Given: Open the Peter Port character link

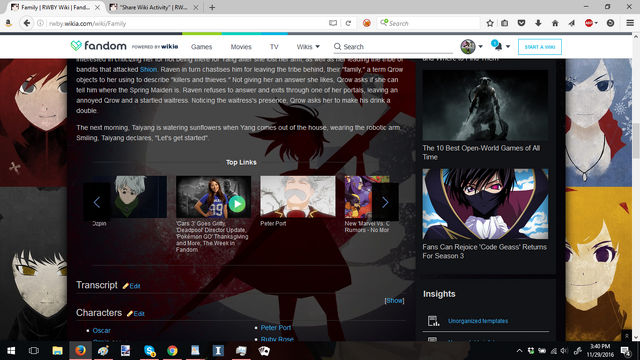Looking at the screenshot, I should [276, 327].
